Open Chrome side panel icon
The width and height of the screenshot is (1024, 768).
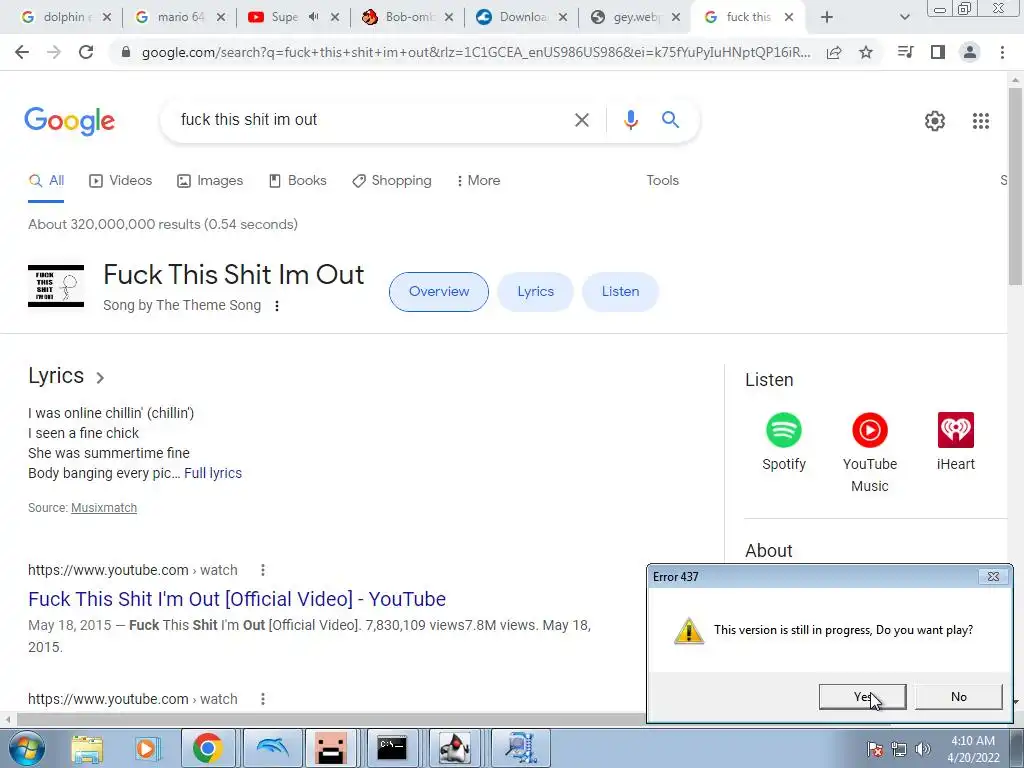coord(938,52)
